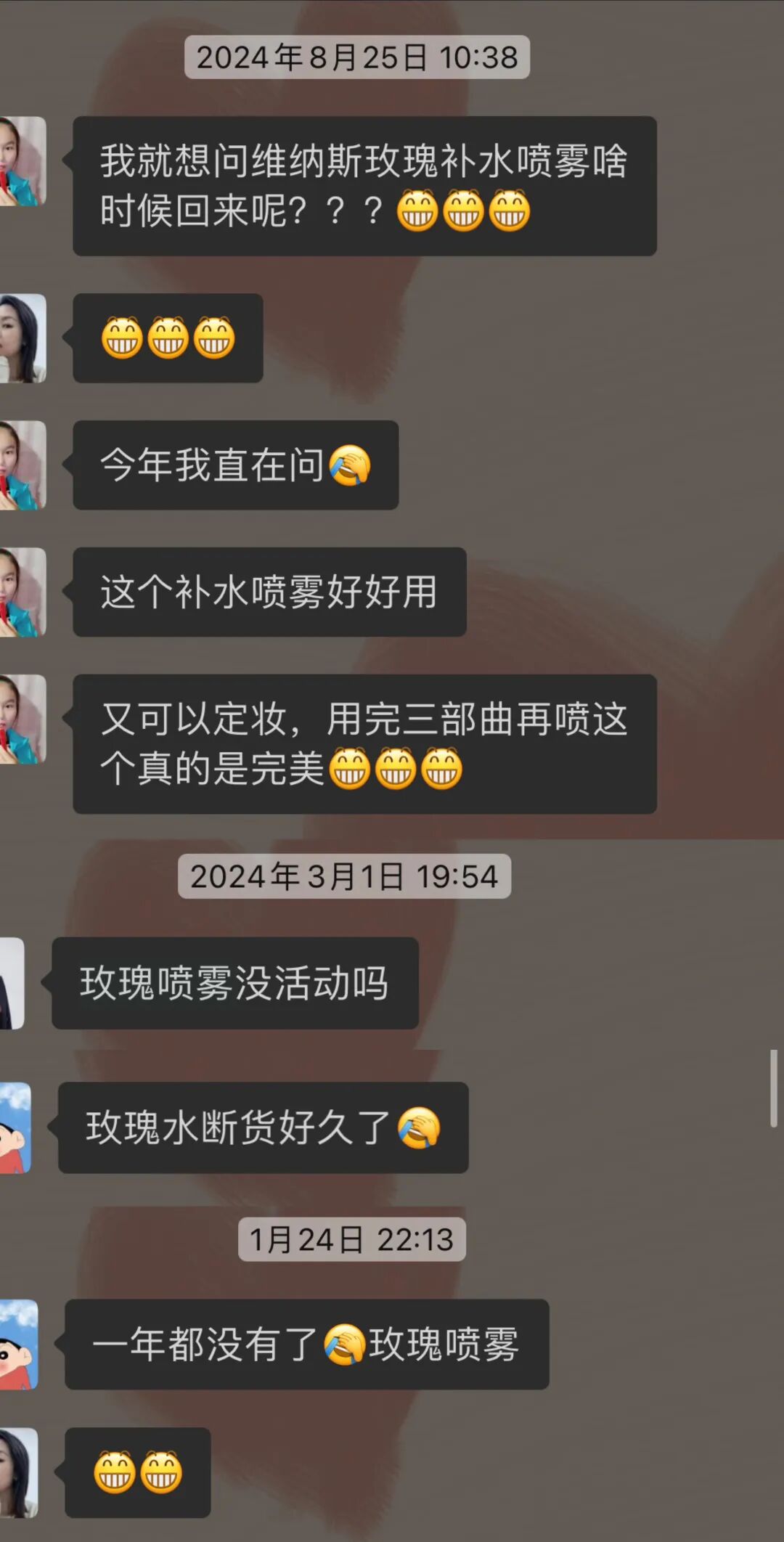
Task: Select the 这个补水喷雾好好用 message bubble
Action: [x=269, y=592]
